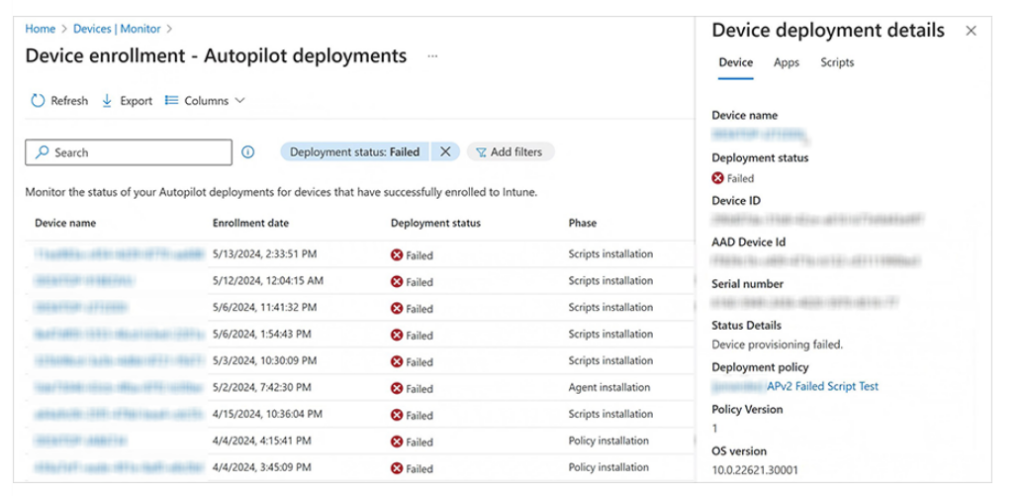This screenshot has width=1024, height=496.
Task: Click the Deployment status Failed filter pill
Action: 354,152
